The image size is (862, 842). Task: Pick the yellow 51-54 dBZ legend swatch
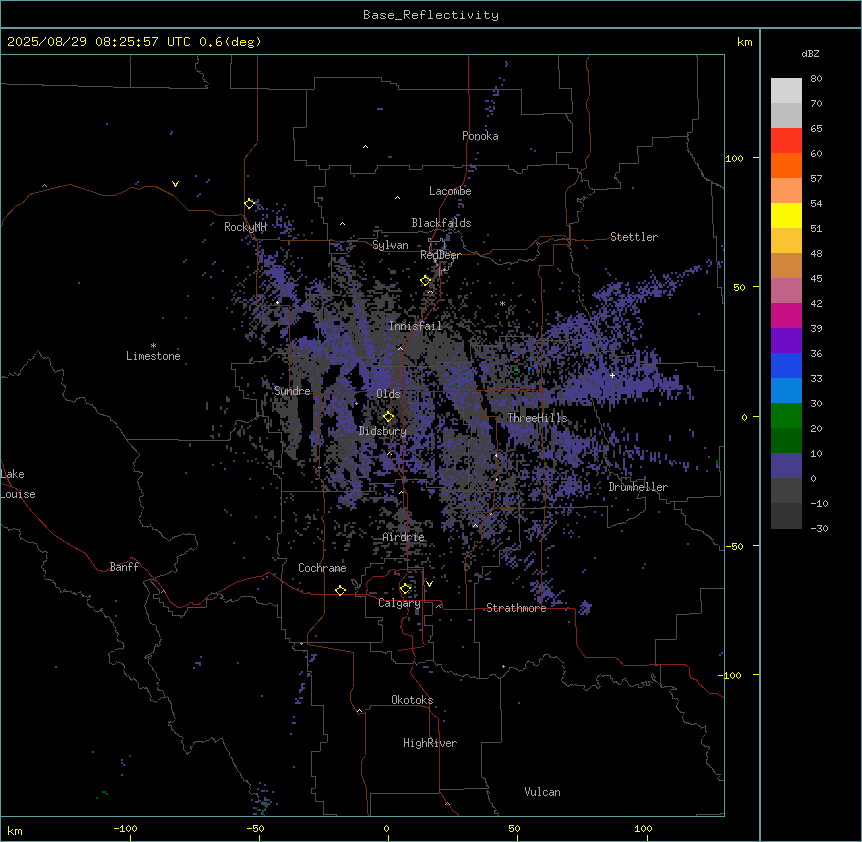coord(786,215)
